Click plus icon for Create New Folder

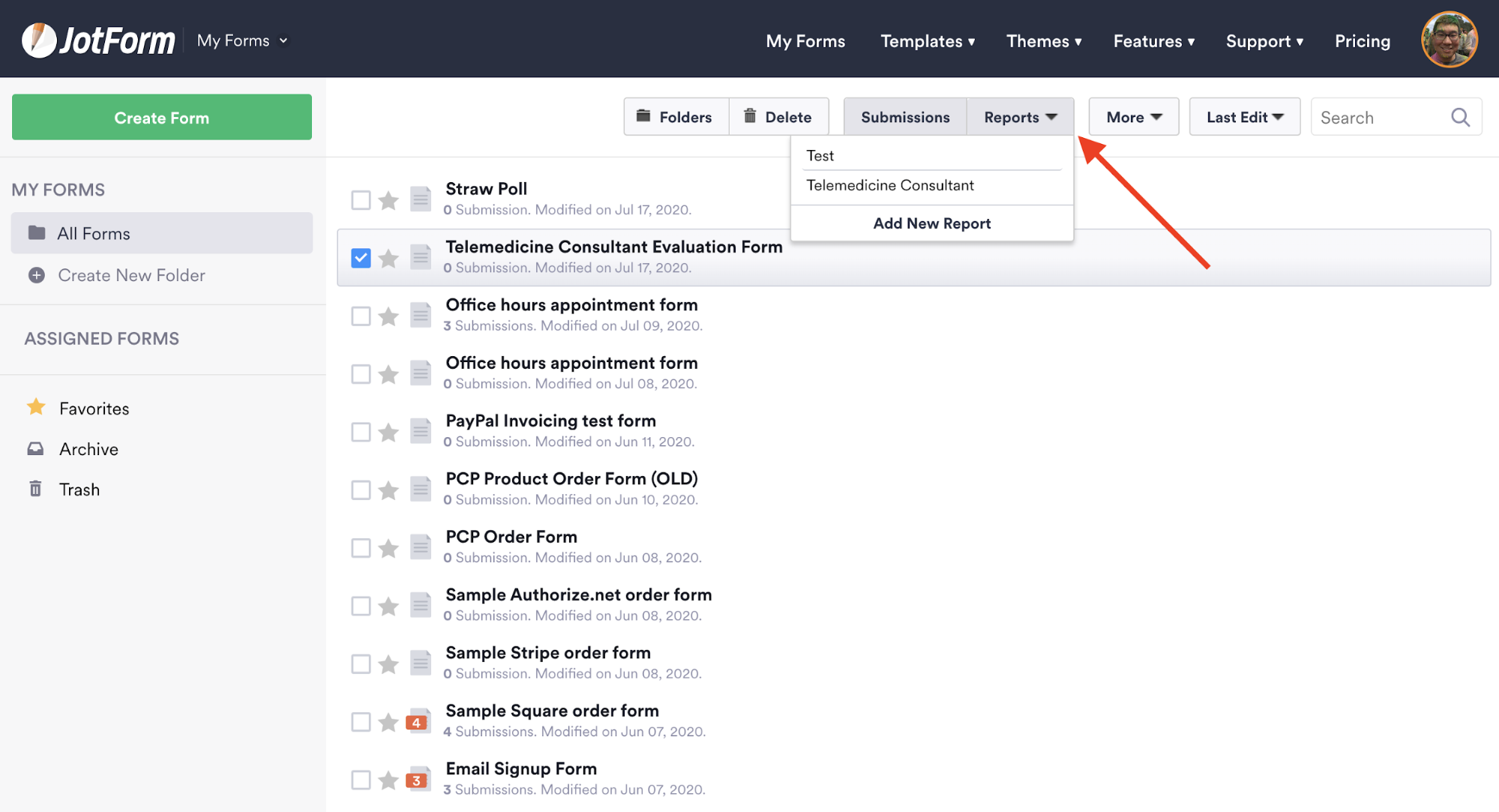36,275
